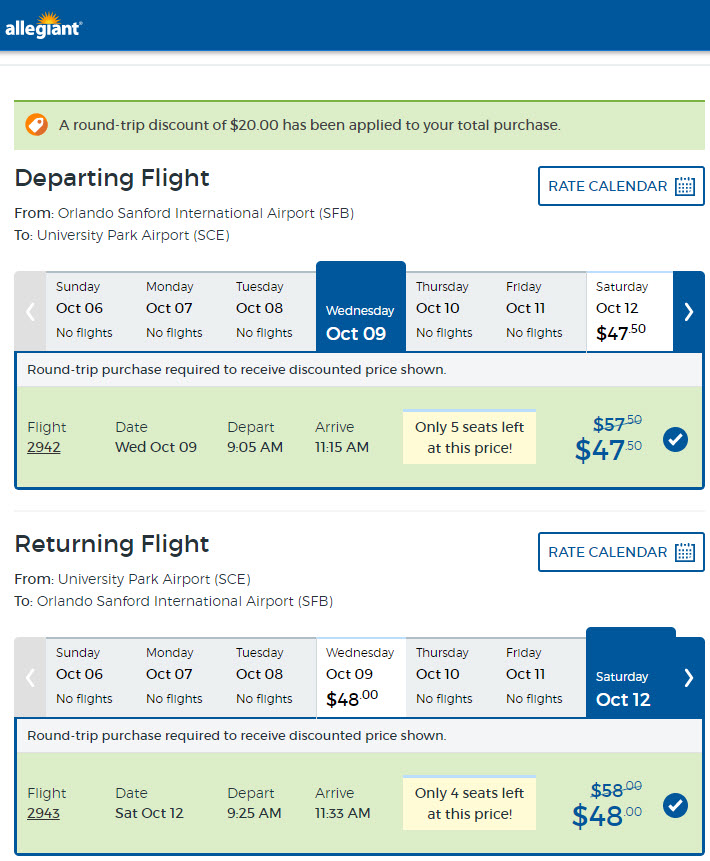Viewport: 710px width, 861px height.
Task: Click the discount tag icon in banner
Action: click(36, 125)
